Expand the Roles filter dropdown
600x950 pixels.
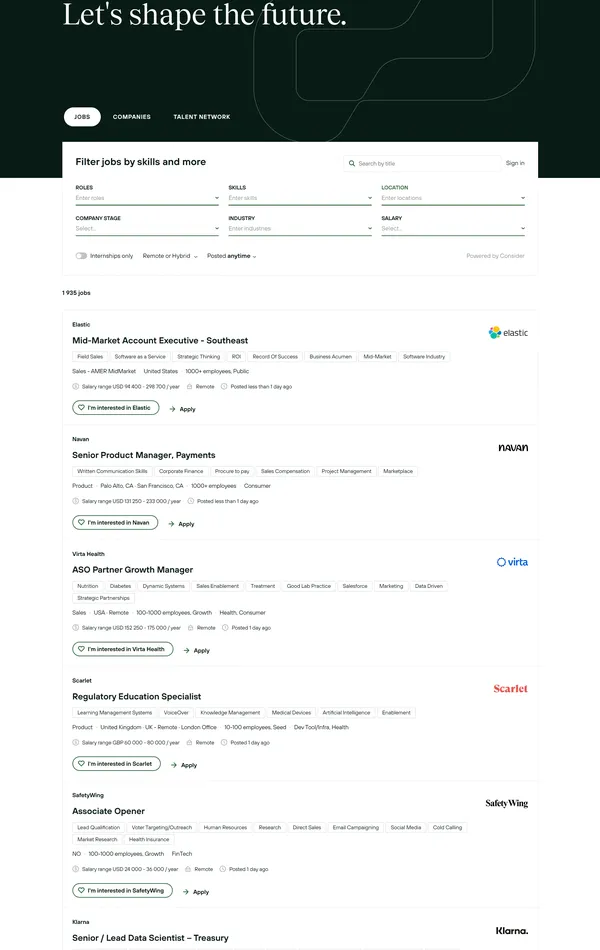point(146,198)
